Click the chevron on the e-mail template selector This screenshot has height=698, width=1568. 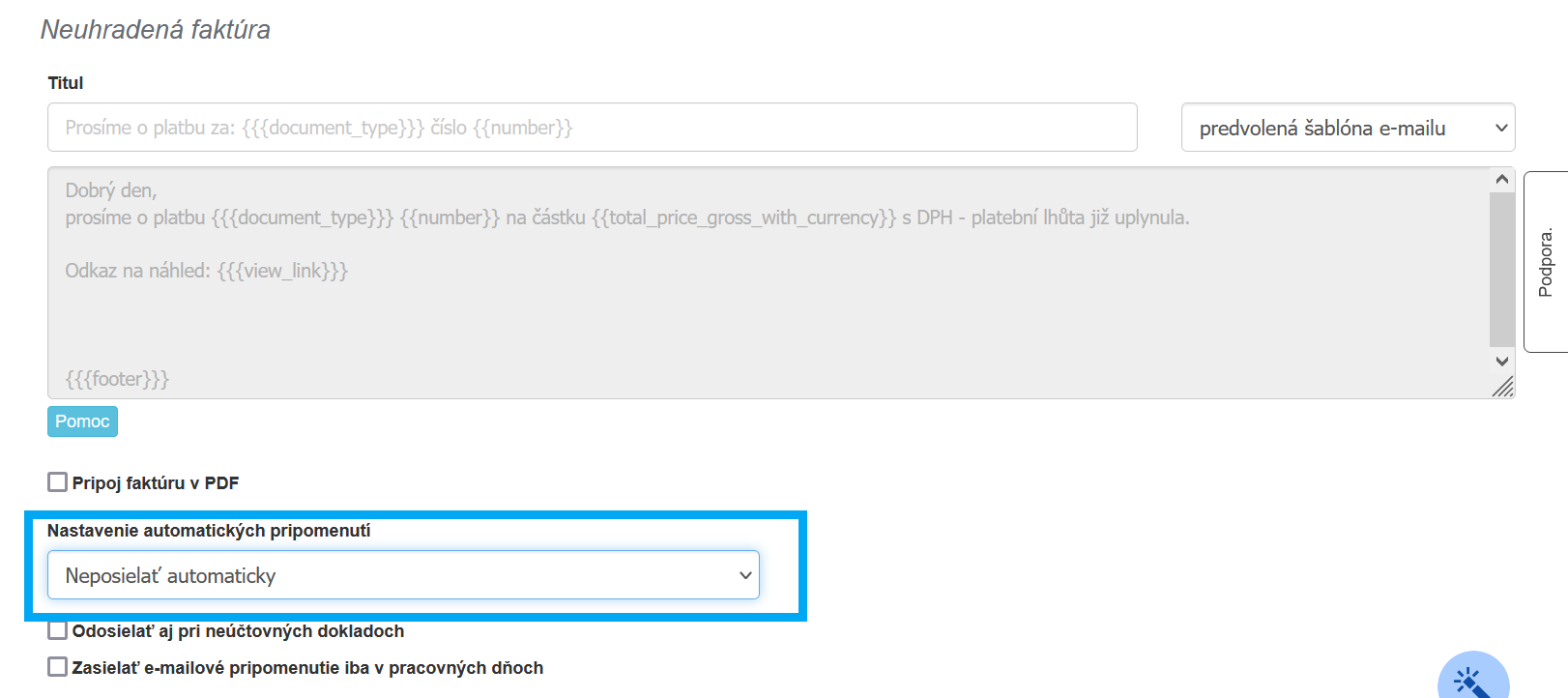[1501, 128]
